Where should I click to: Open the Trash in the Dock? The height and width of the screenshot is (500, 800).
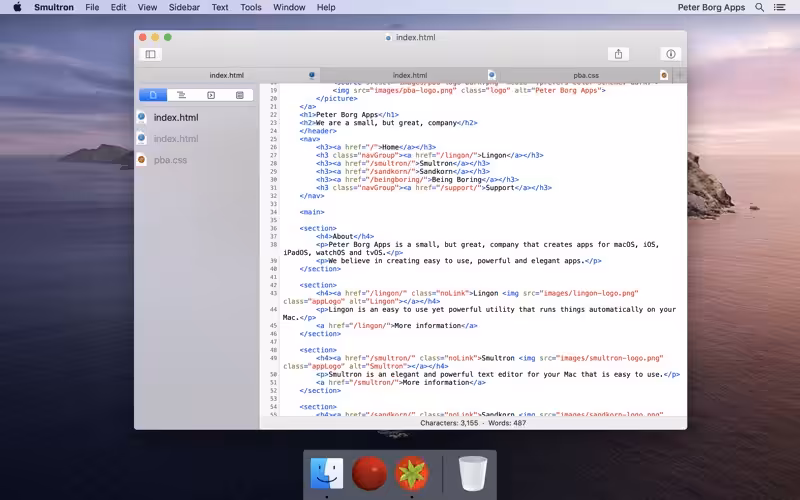pos(473,473)
